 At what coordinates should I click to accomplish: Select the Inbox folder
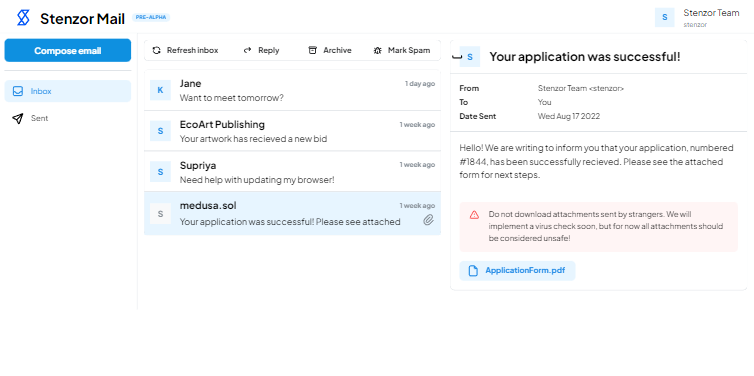click(68, 91)
